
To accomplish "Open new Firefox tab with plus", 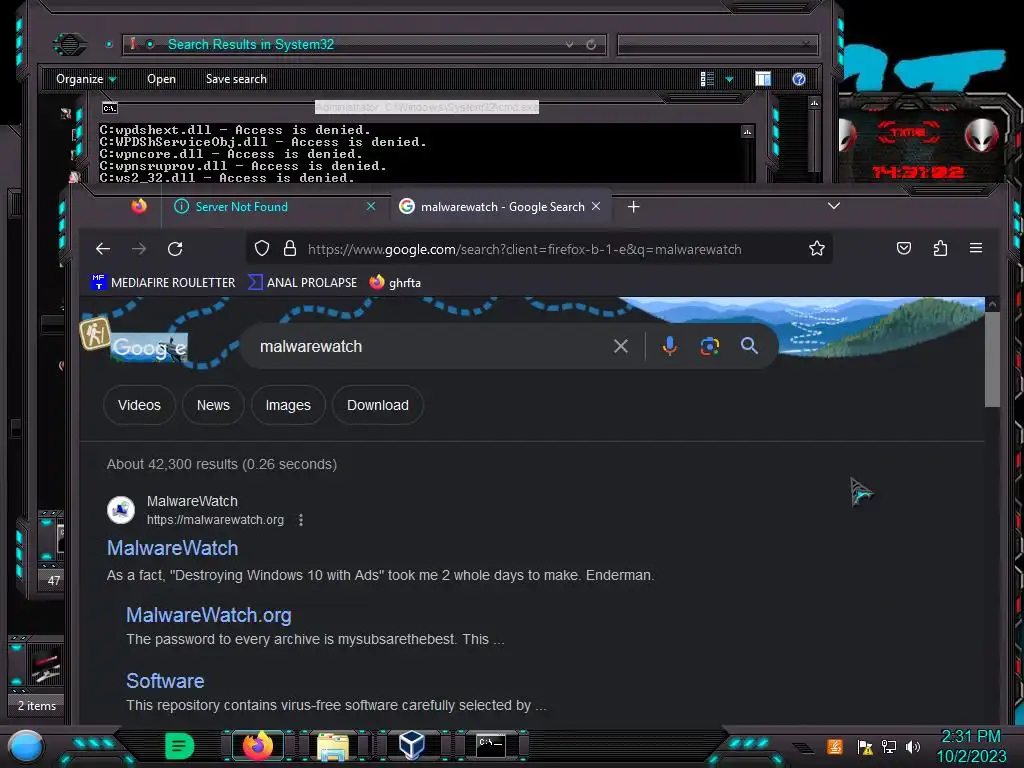I will point(633,207).
